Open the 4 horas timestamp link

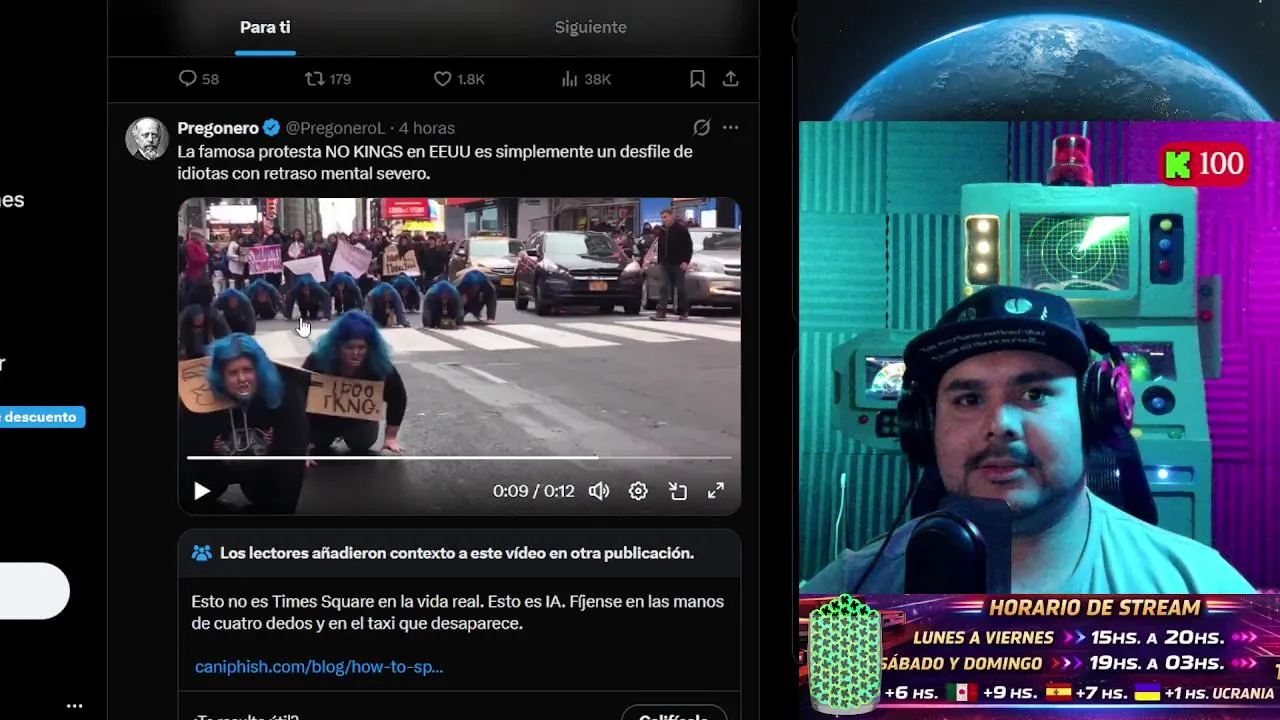(427, 128)
